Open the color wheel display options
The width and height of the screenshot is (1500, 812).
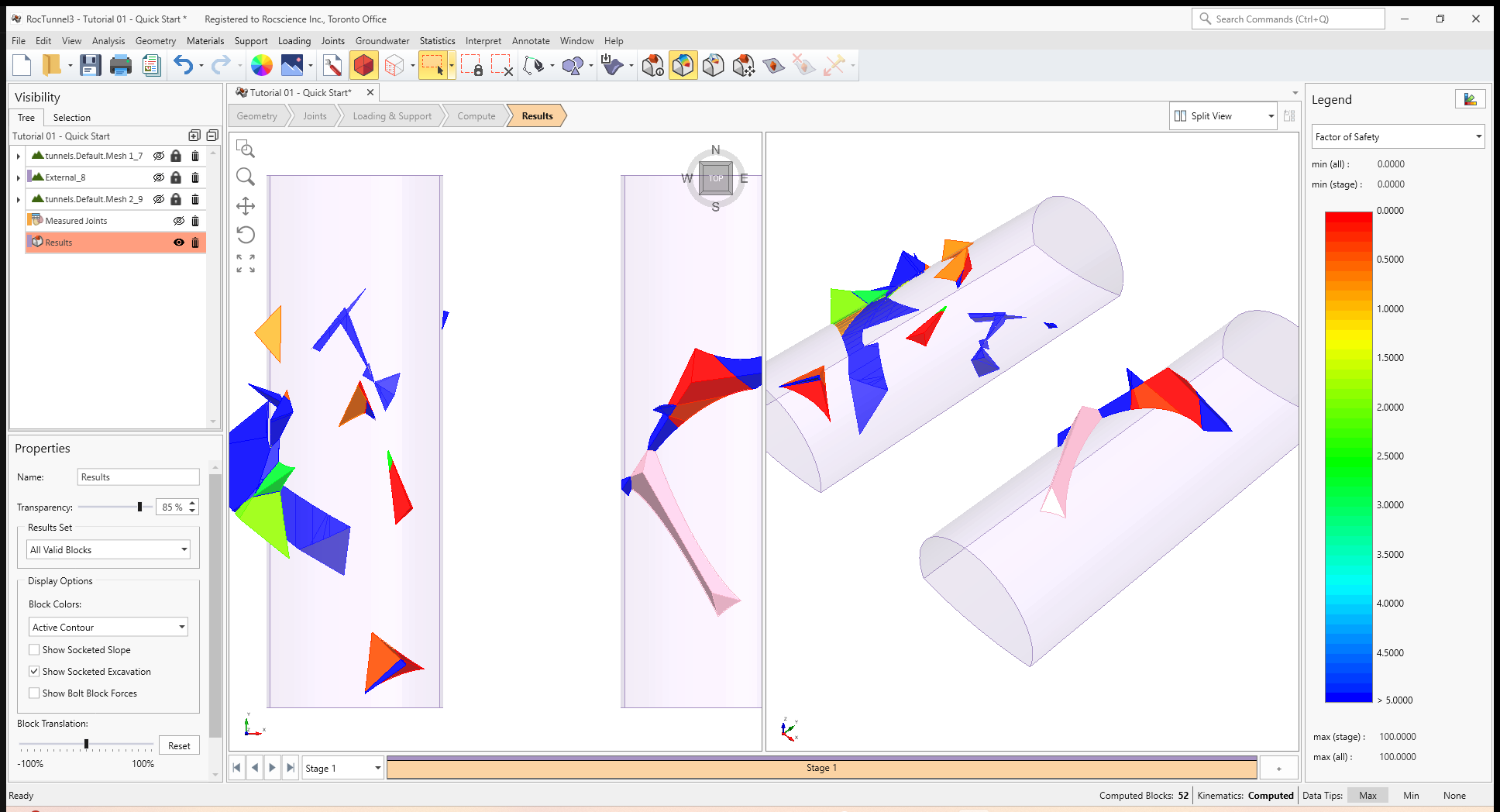point(262,66)
